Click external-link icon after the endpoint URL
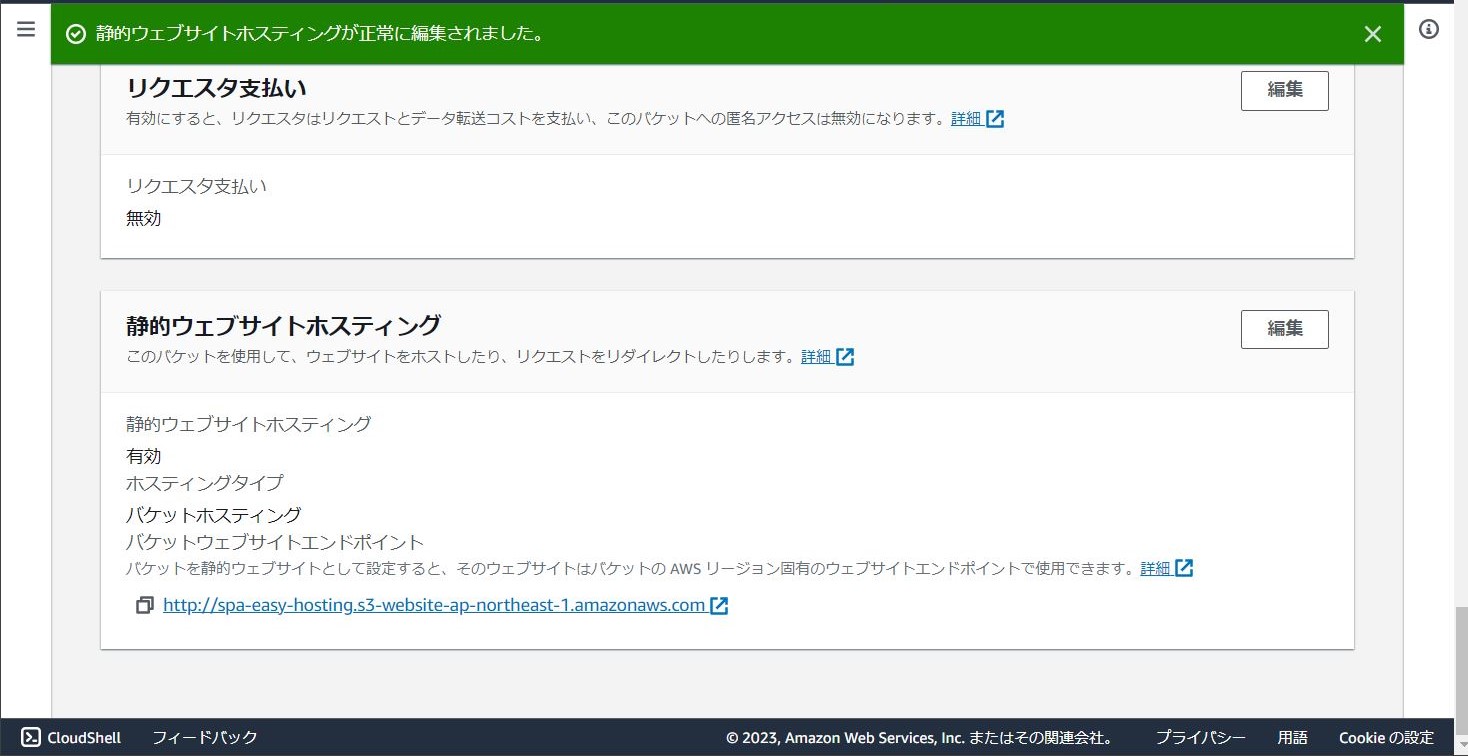Viewport: 1468px width, 756px height. (719, 605)
